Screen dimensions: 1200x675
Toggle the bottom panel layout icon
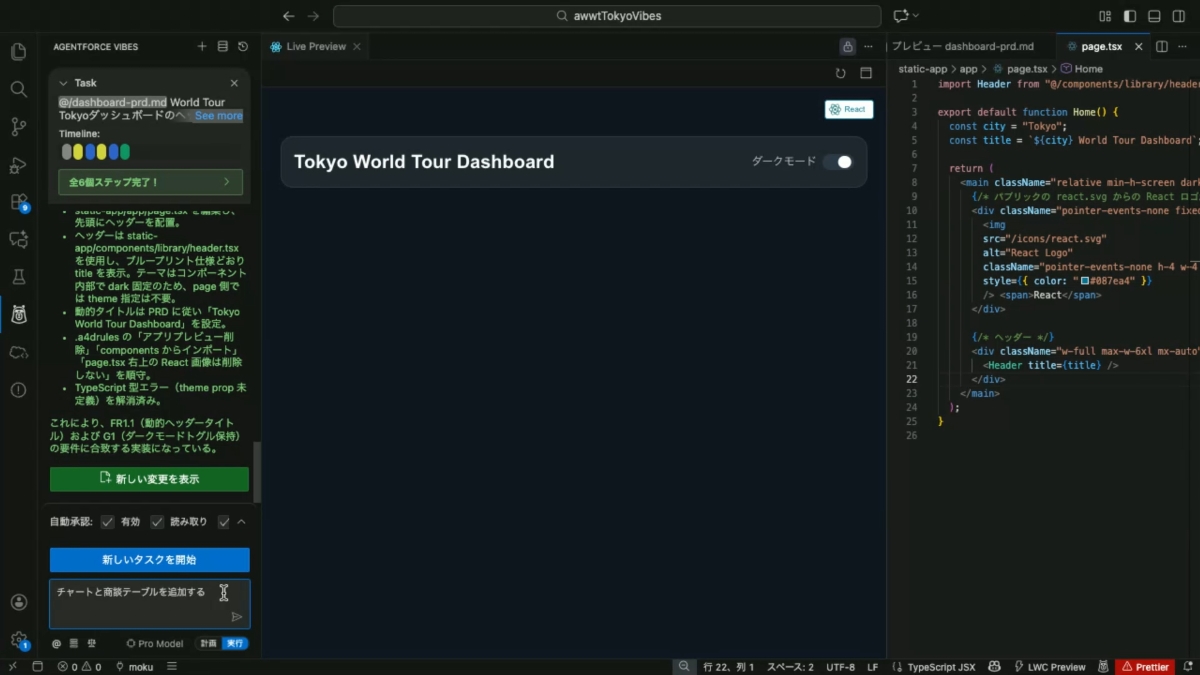point(1154,16)
